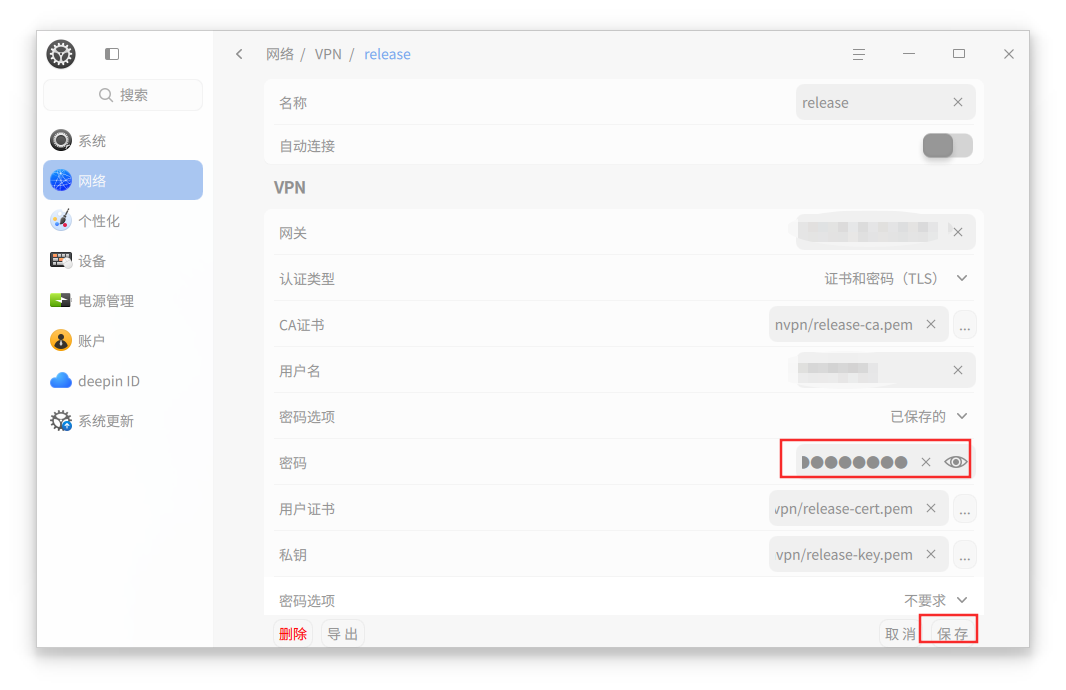This screenshot has width=1066, height=690.
Task: Click the 取消 cancel button
Action: click(900, 634)
